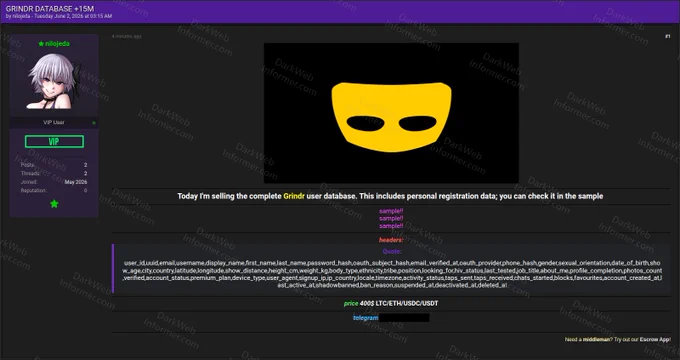Click the 400$ LTC/ETH/USDC/USDT text
The width and height of the screenshot is (680, 360).
pos(399,304)
